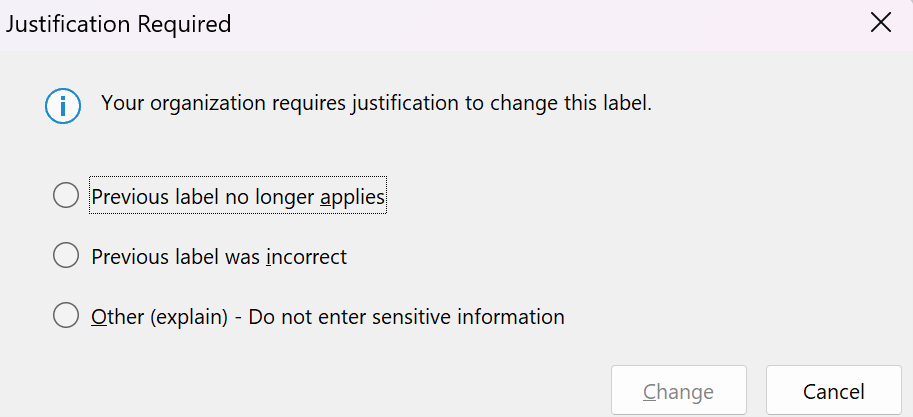The image size is (913, 417).
Task: Select the 'Previous label no longer applies' radio button
Action: (x=66, y=195)
